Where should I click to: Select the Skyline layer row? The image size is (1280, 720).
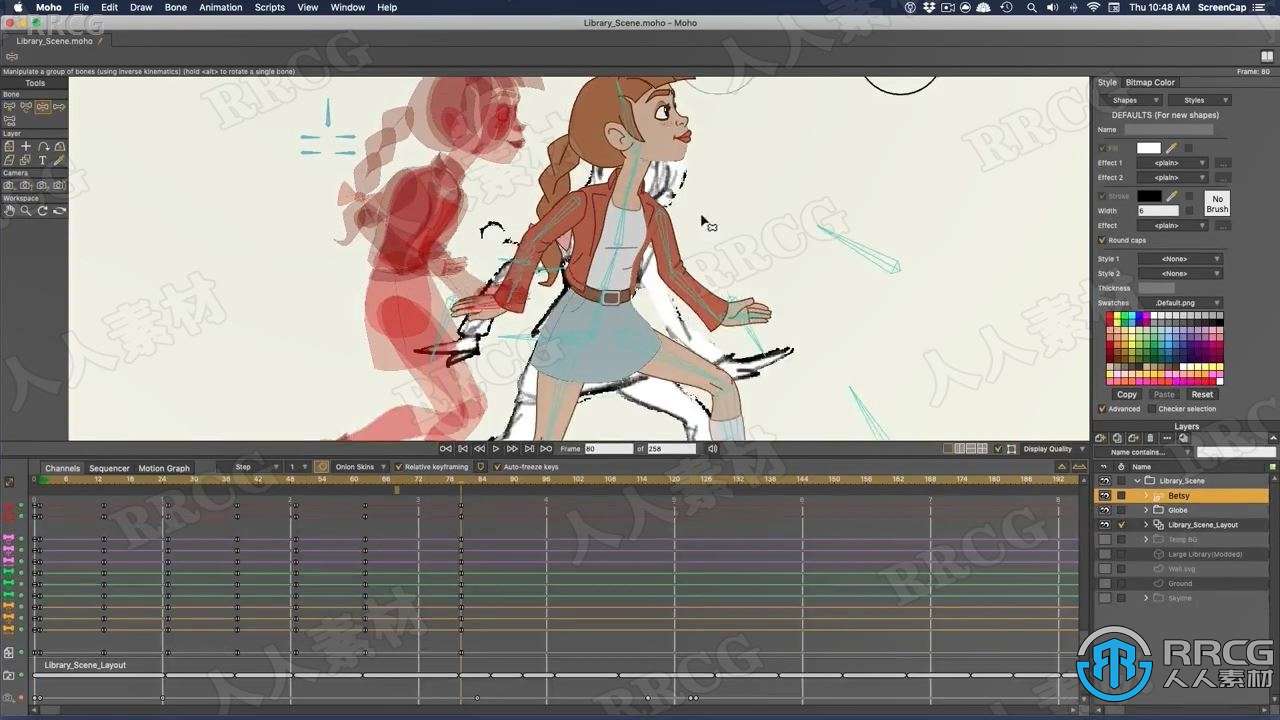coord(1180,598)
